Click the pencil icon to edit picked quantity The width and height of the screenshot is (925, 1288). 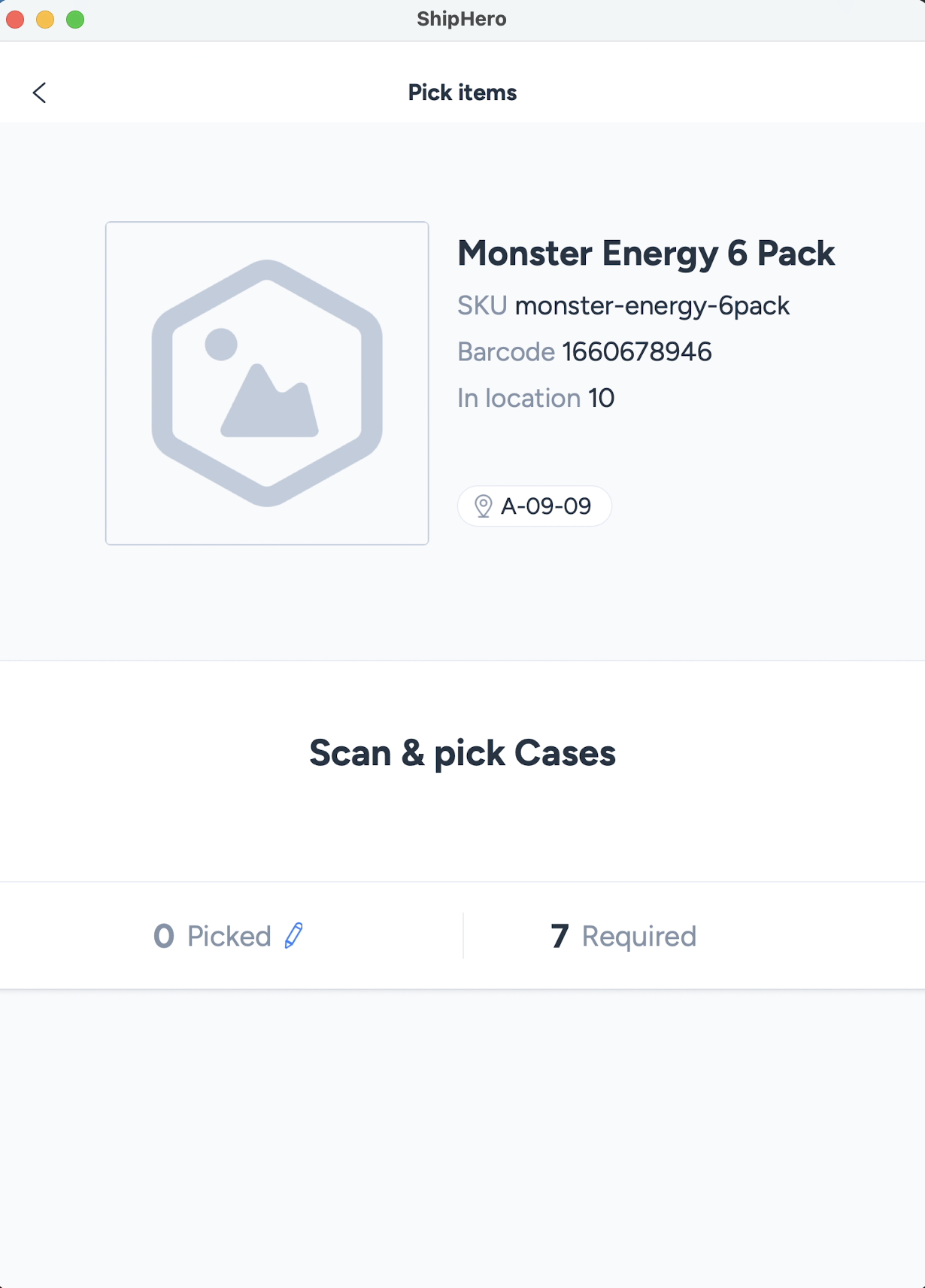(x=294, y=935)
